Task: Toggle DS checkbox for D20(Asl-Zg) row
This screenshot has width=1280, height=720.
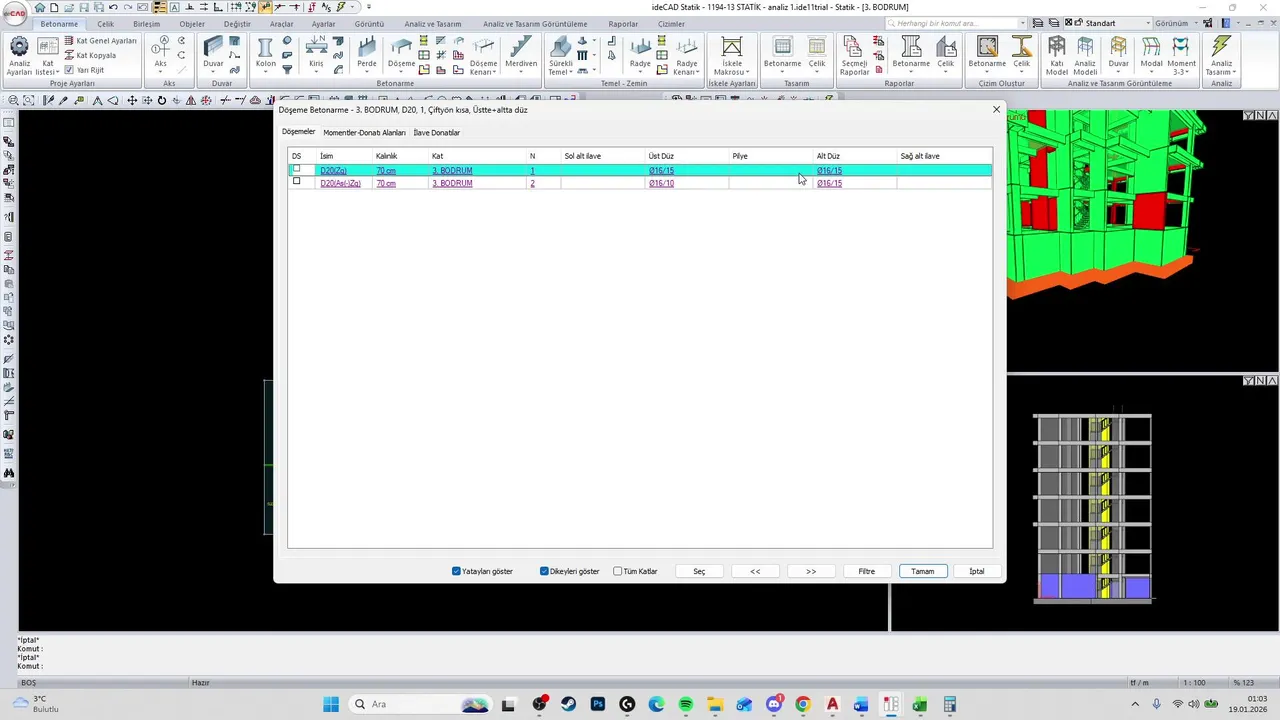Action: pos(296,182)
